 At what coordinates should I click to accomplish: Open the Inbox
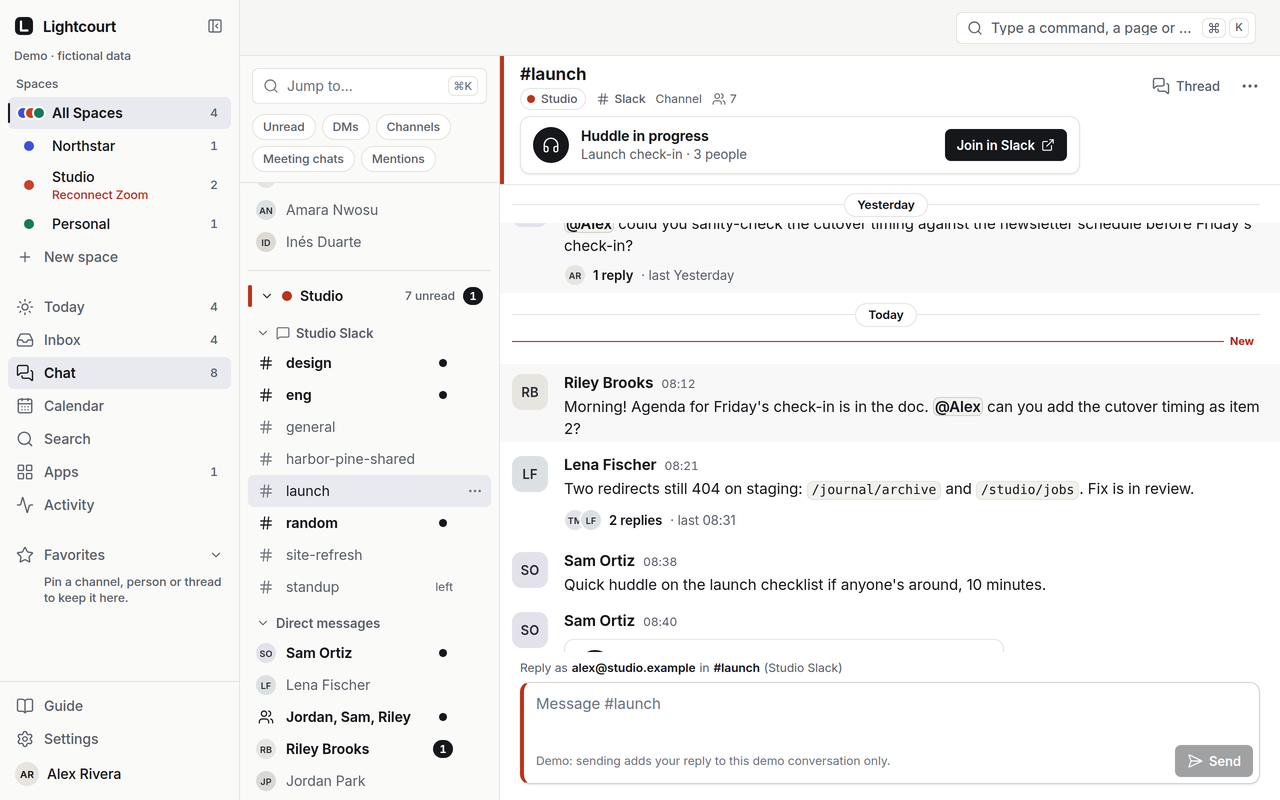coord(119,340)
